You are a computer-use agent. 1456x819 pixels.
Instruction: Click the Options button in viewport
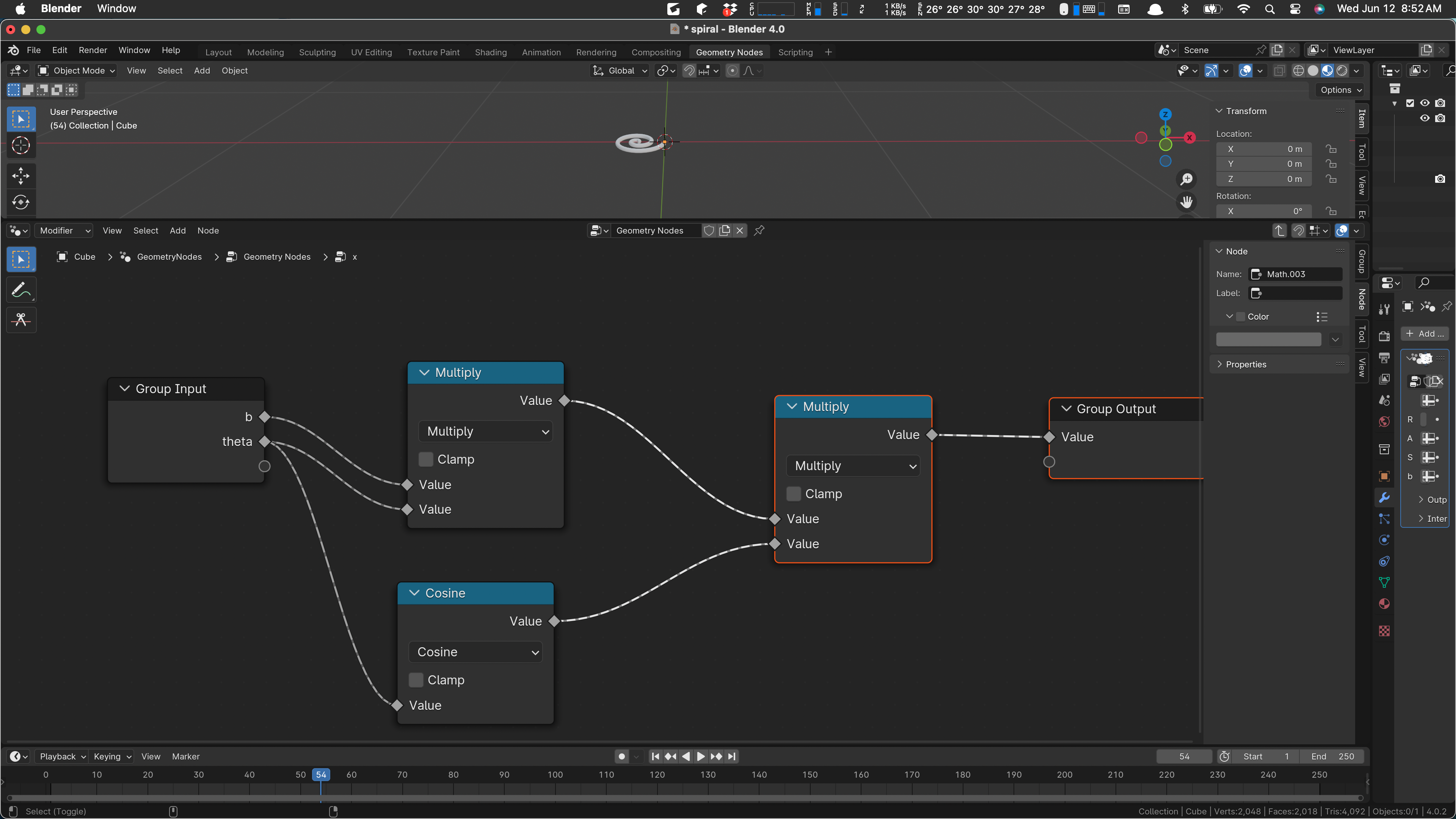(x=1341, y=90)
